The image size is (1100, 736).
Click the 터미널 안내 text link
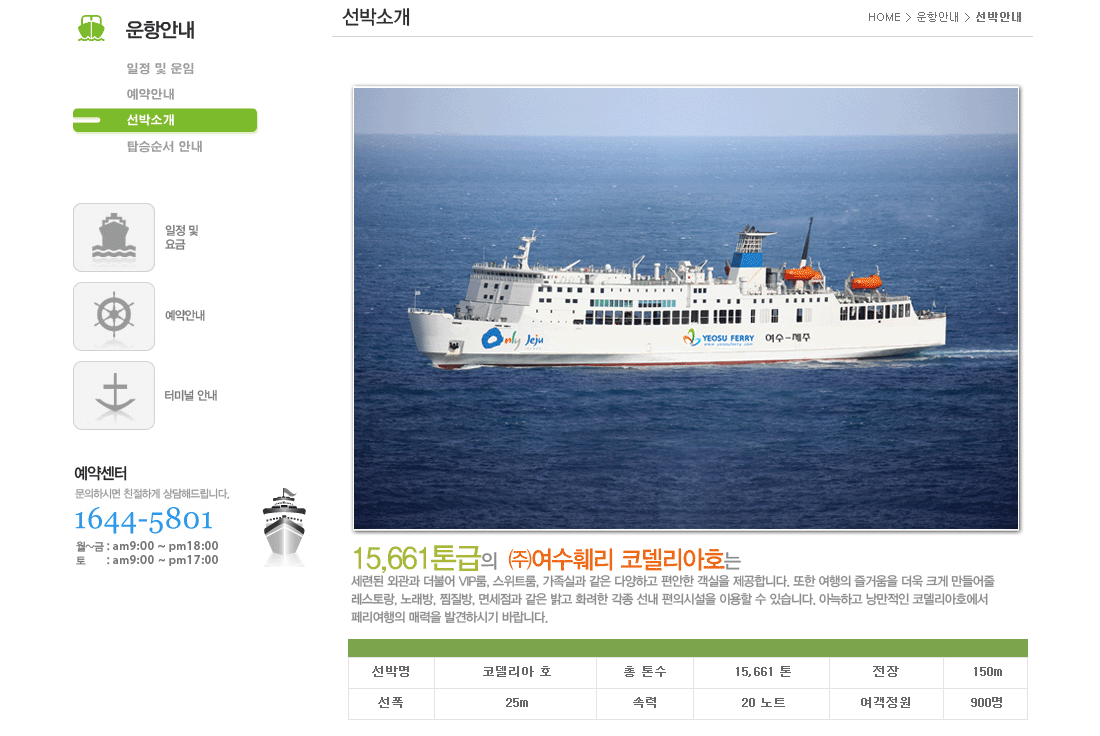point(191,396)
